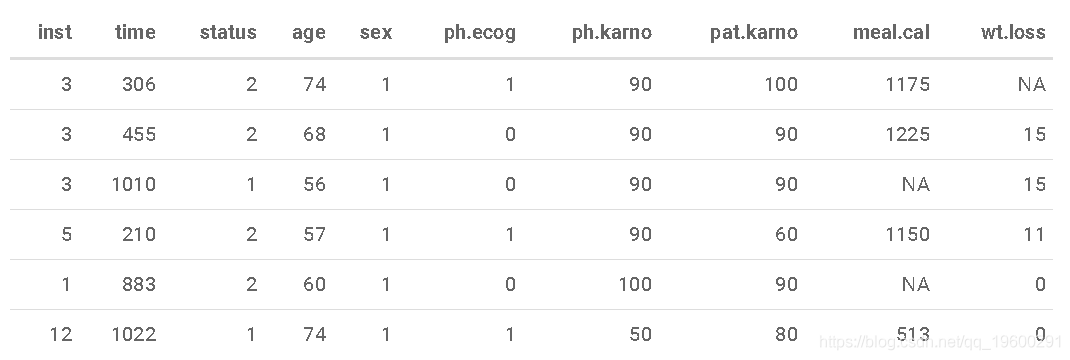Click the age value 57
Viewport: 1070px width, 360px height.
click(315, 234)
